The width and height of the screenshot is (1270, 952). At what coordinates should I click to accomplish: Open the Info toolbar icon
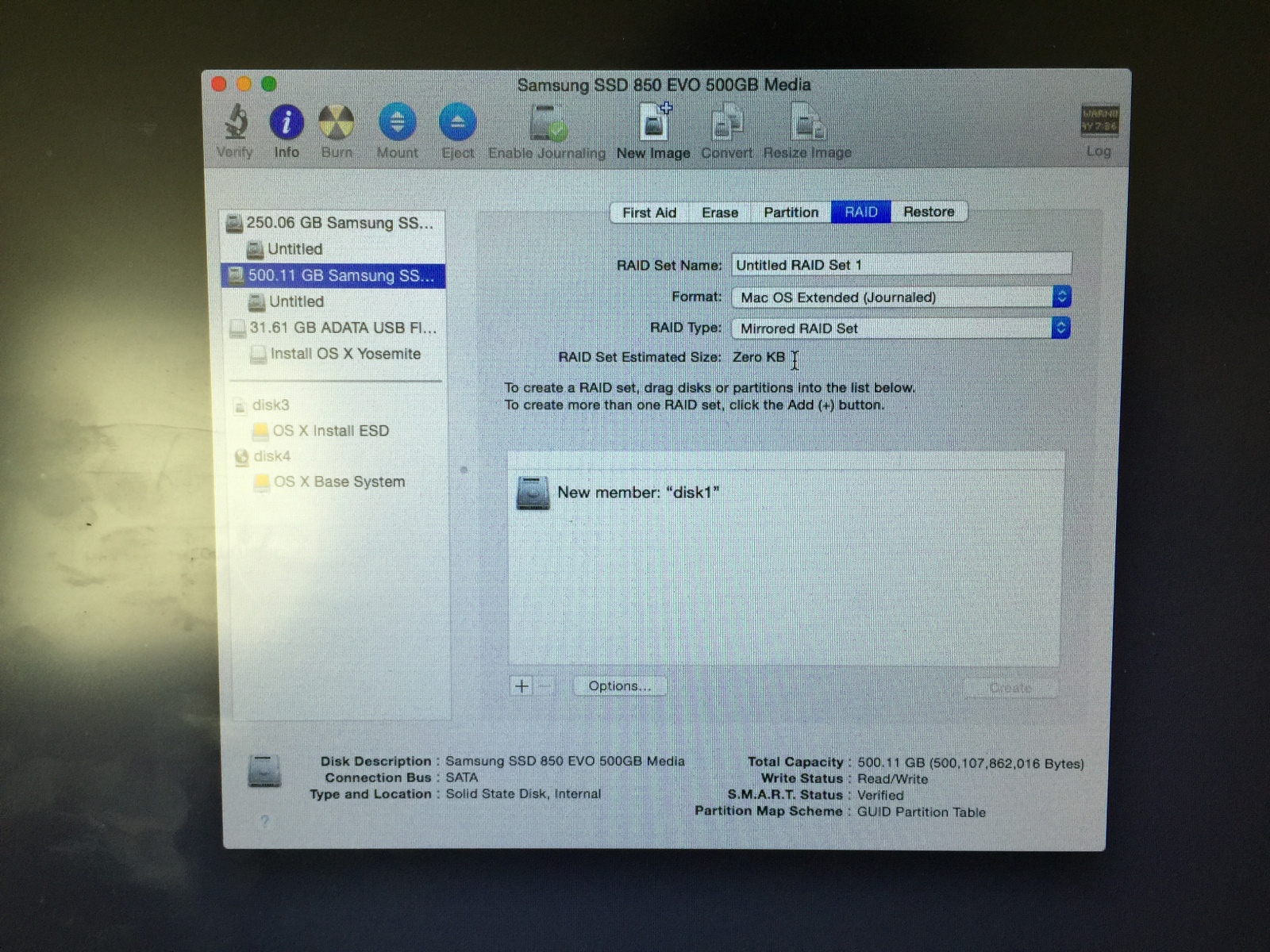pos(287,122)
